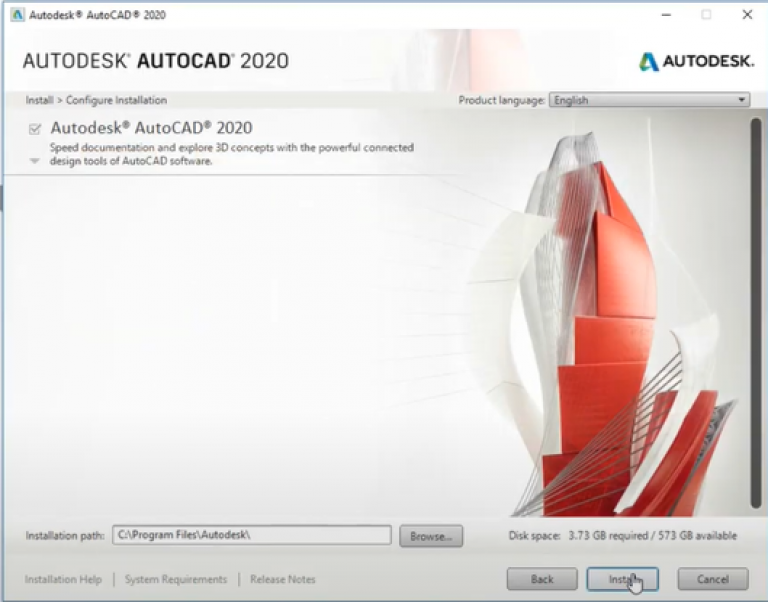
Task: Expand the AutoCAD 2020 configuration arrow
Action: (x=34, y=161)
